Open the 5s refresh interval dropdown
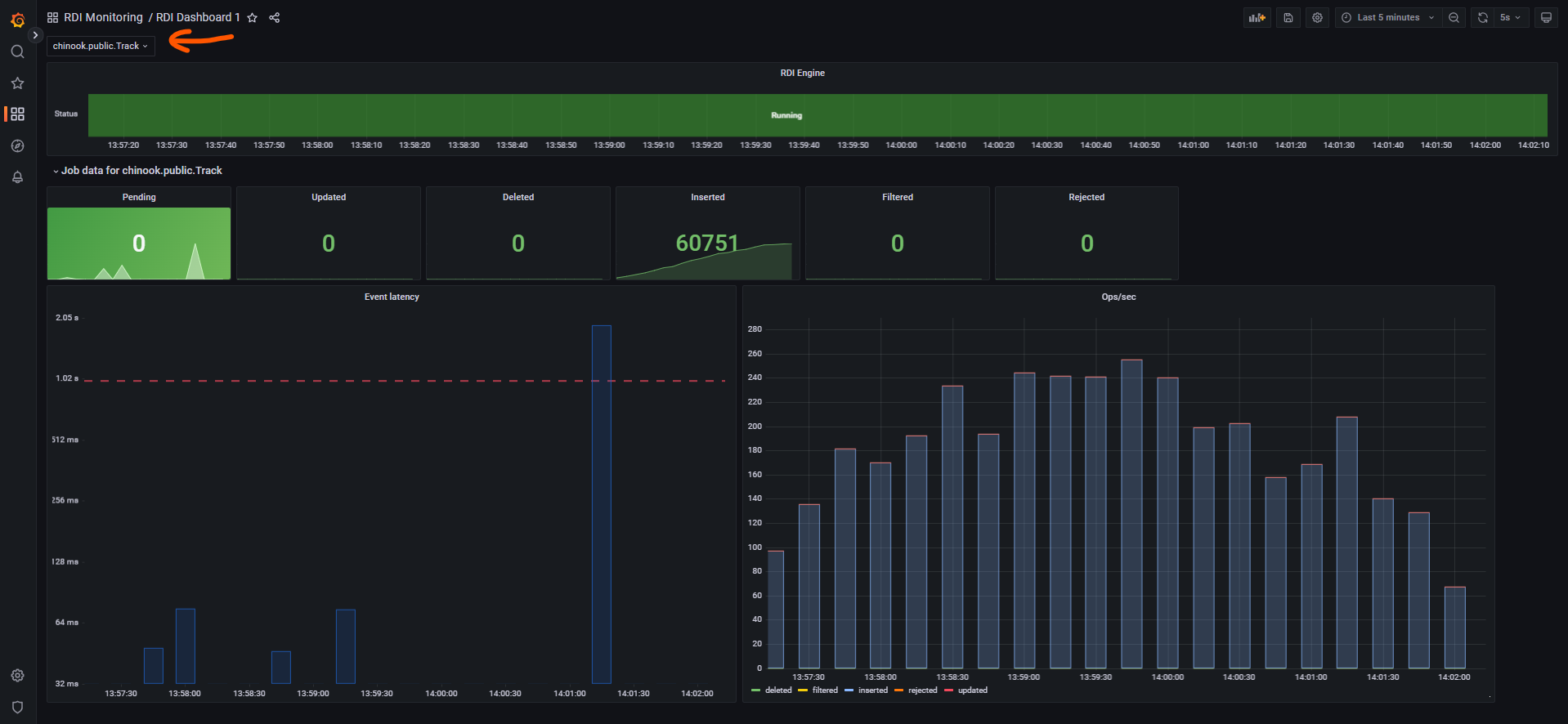The height and width of the screenshot is (724, 1568). 1510,17
